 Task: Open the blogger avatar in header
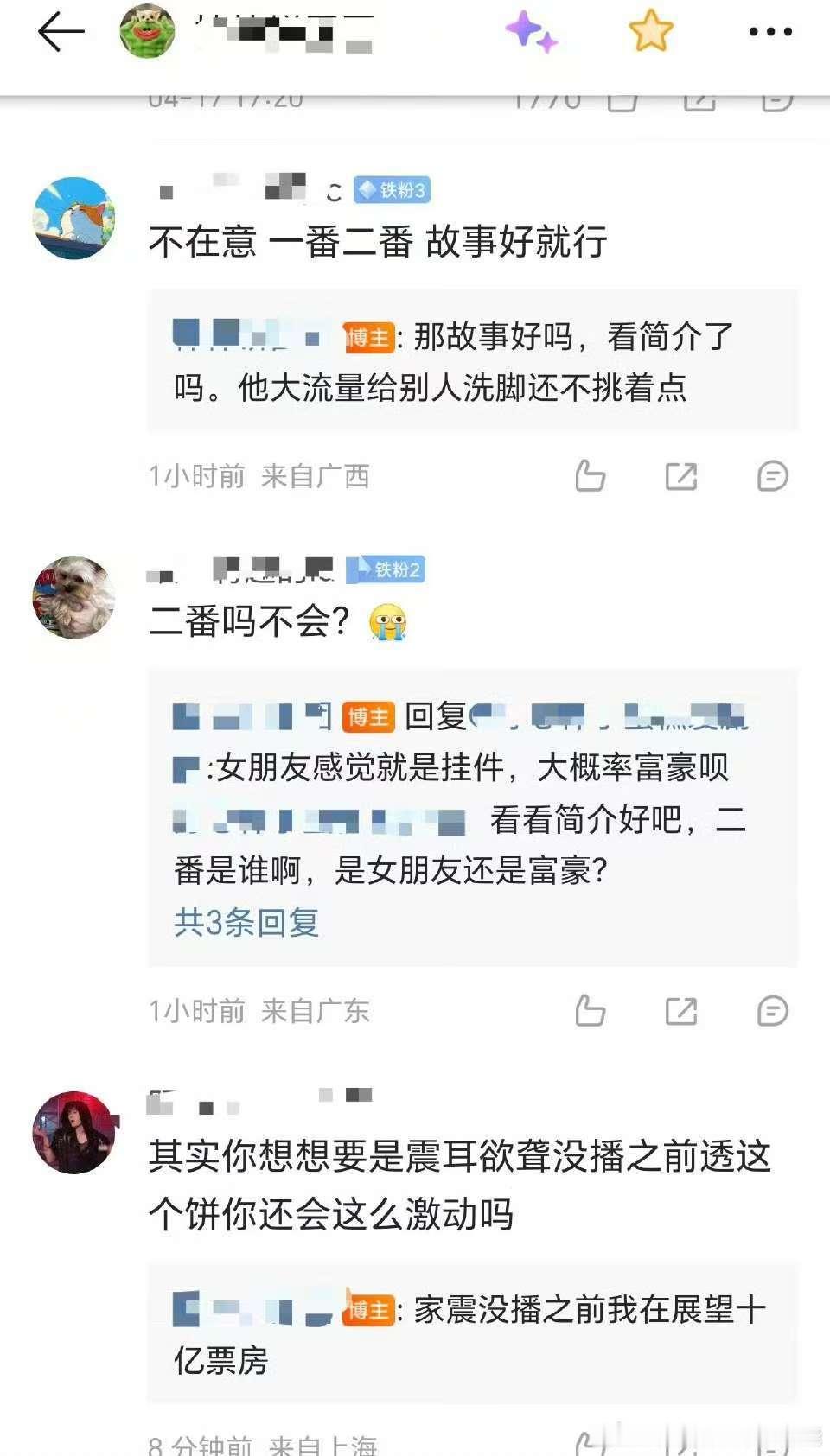pyautogui.click(x=147, y=32)
